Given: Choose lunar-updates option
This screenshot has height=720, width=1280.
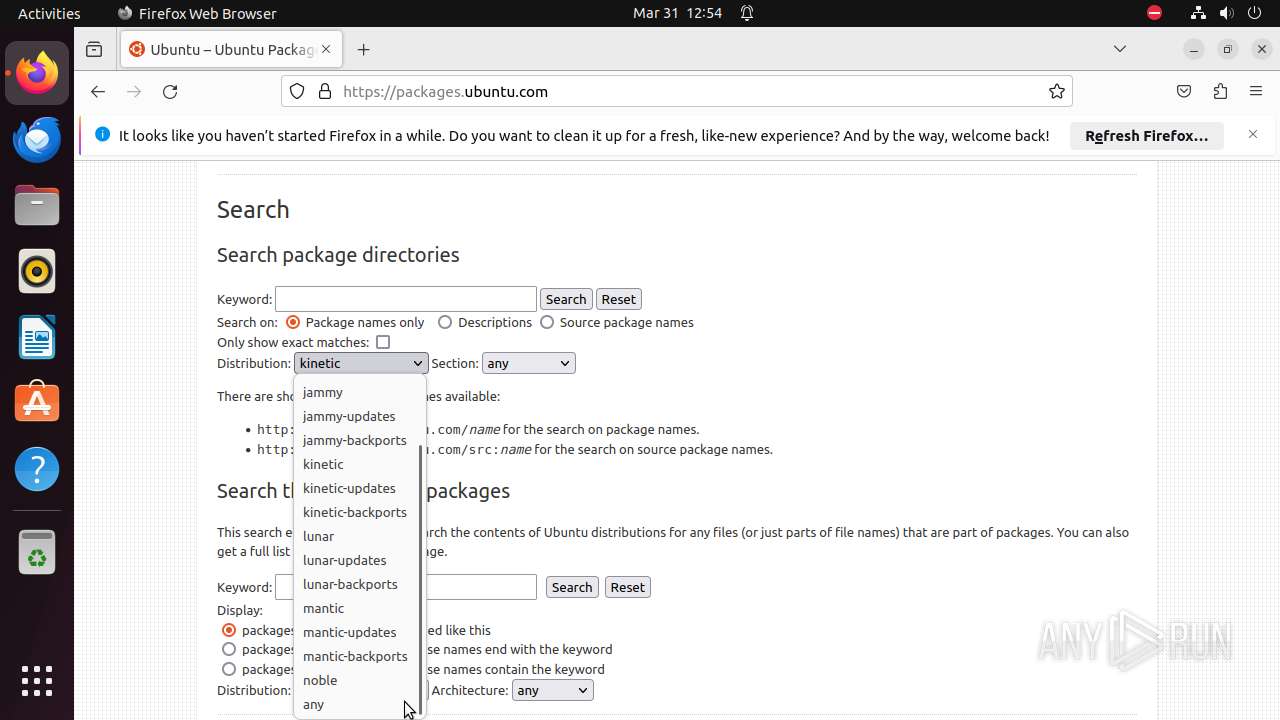Looking at the screenshot, I should pyautogui.click(x=357, y=560).
